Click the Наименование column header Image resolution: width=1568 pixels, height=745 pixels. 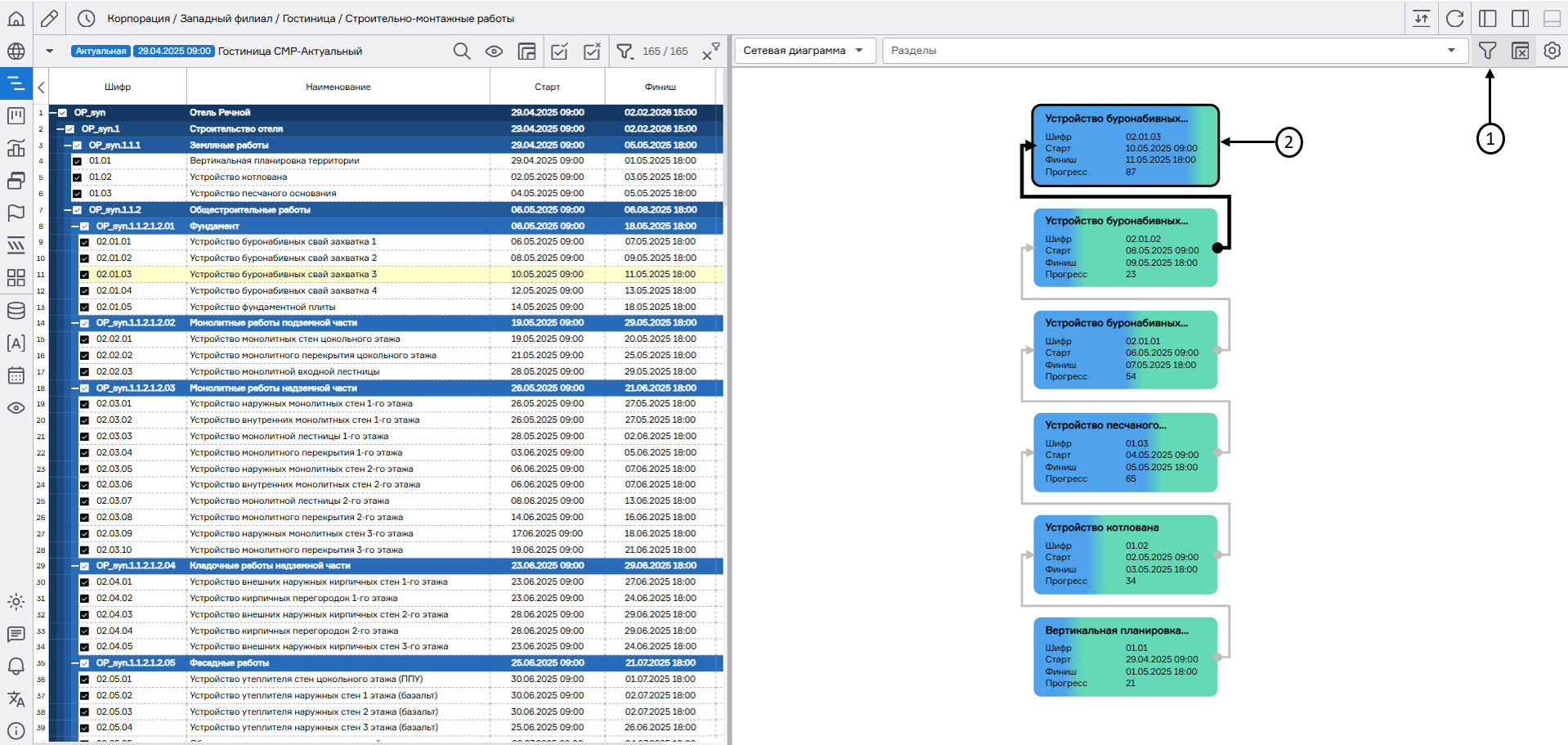[338, 87]
